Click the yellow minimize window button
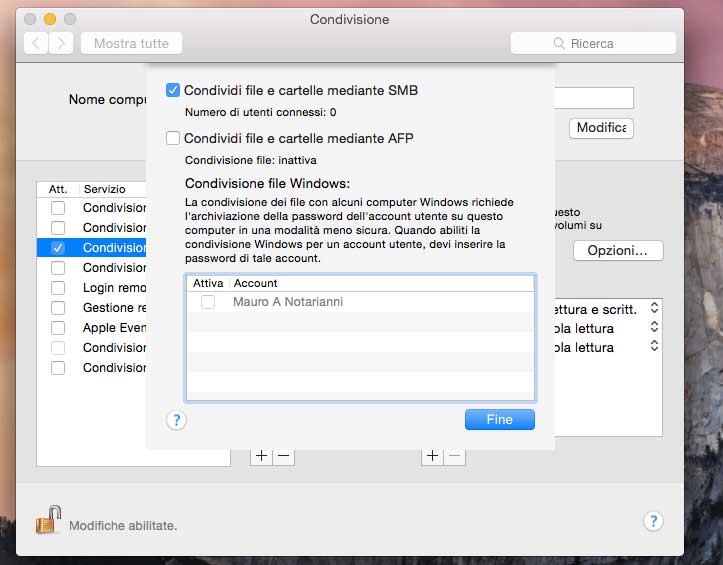This screenshot has height=565, width=723. (50, 19)
